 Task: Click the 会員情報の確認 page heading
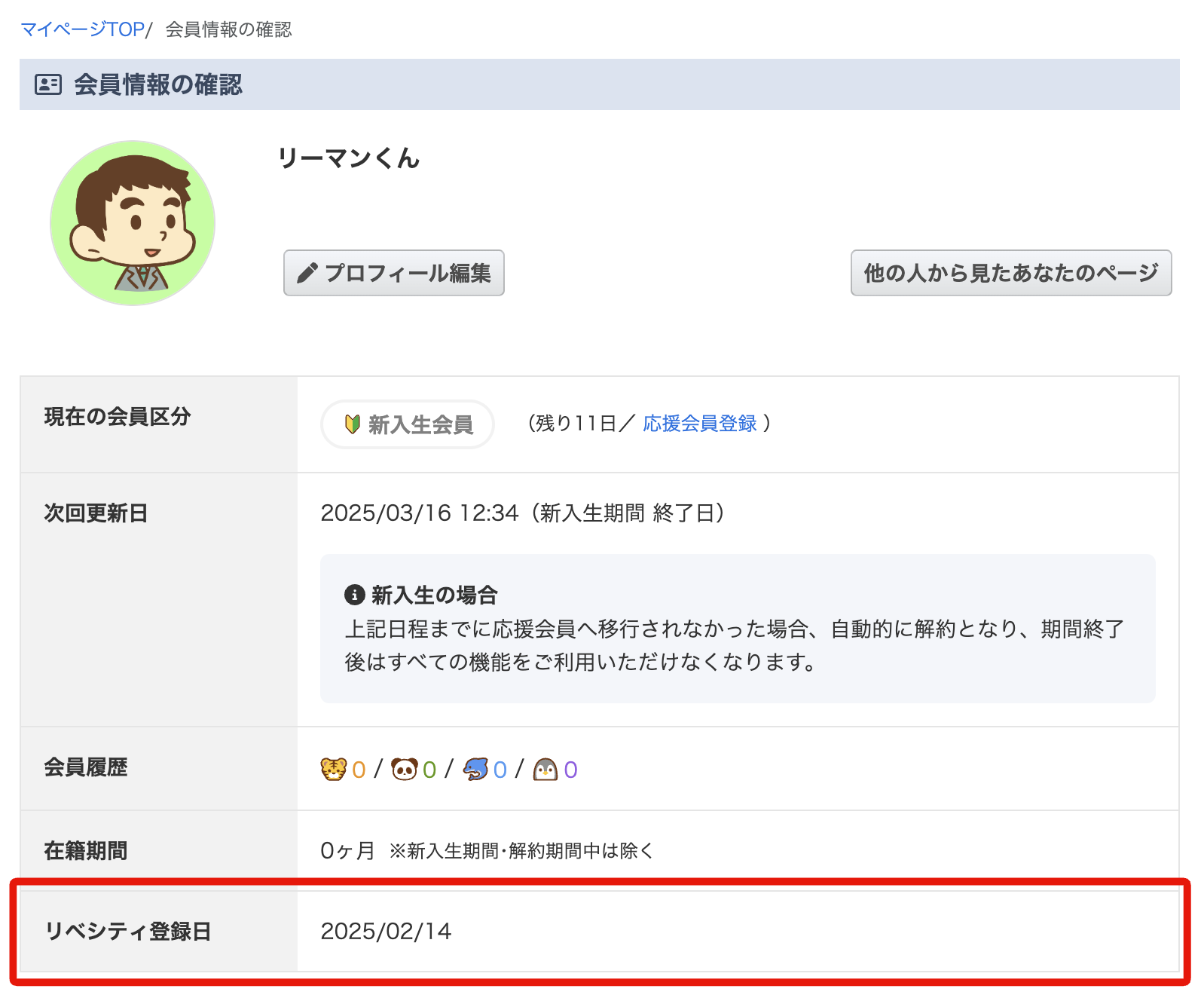[157, 84]
